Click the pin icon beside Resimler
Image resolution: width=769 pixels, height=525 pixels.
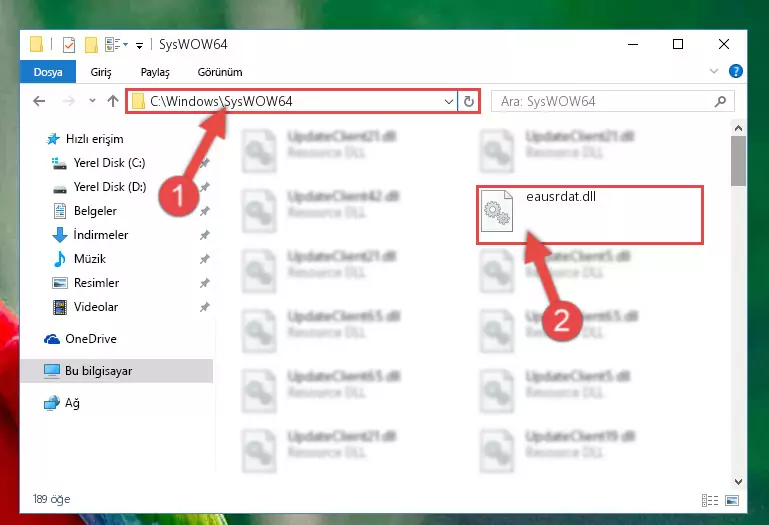tap(205, 283)
